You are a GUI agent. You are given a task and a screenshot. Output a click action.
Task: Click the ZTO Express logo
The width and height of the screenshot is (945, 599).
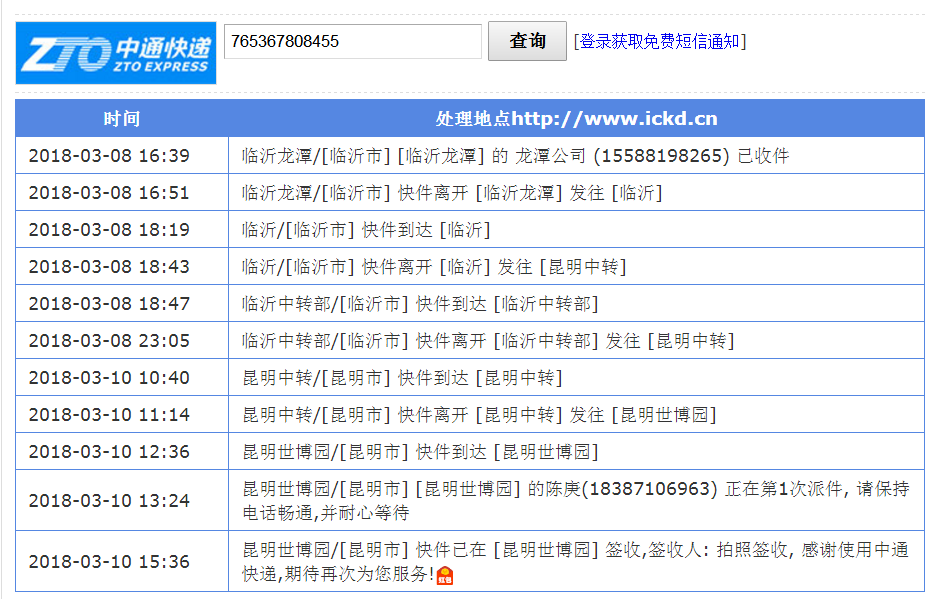[116, 53]
